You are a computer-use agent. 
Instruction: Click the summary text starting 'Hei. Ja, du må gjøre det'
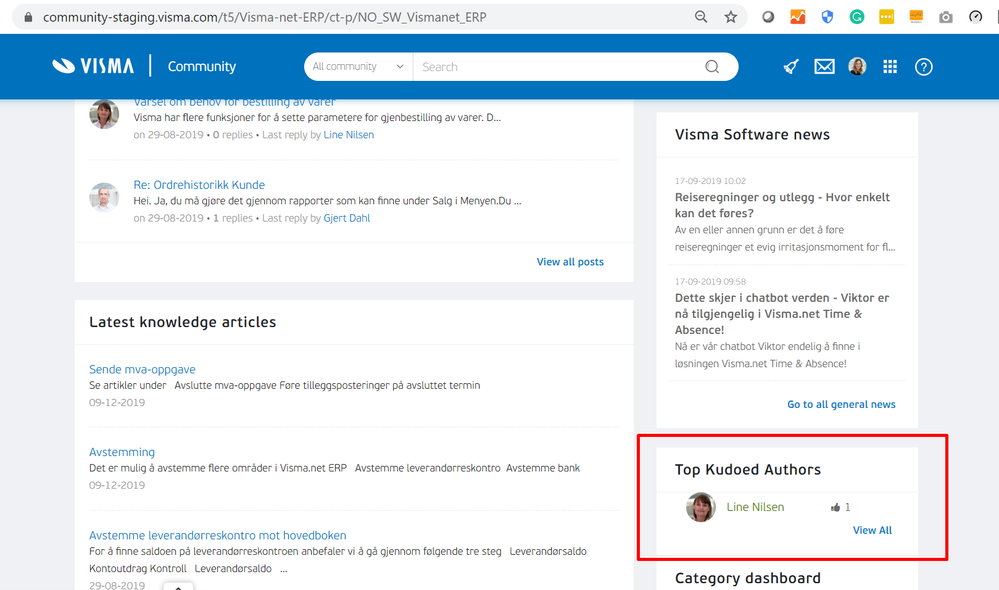tap(327, 201)
